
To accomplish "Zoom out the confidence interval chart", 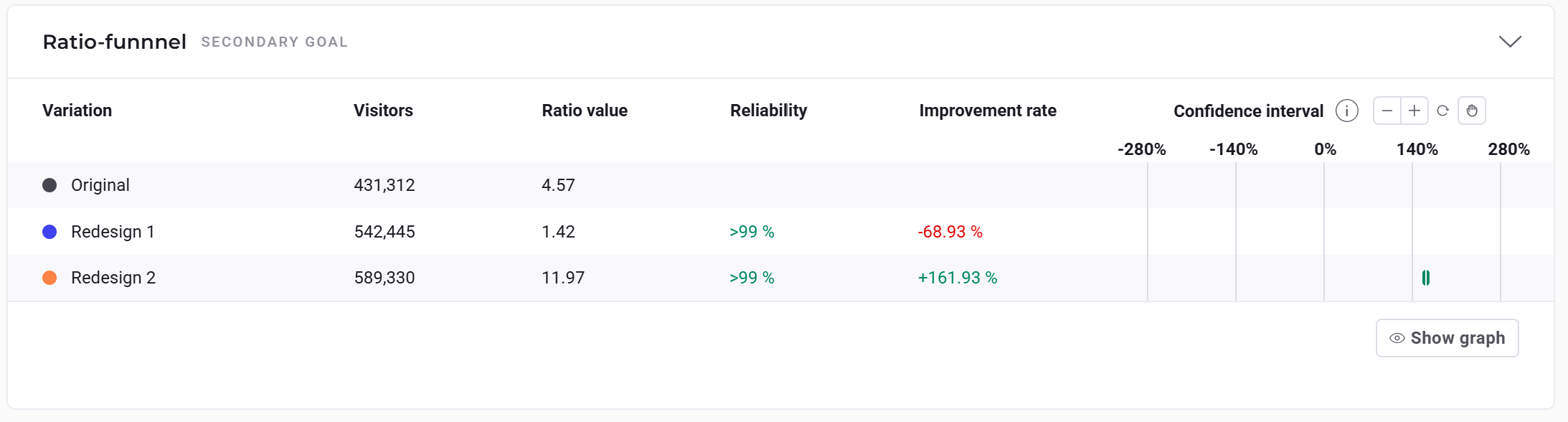I will point(1387,111).
